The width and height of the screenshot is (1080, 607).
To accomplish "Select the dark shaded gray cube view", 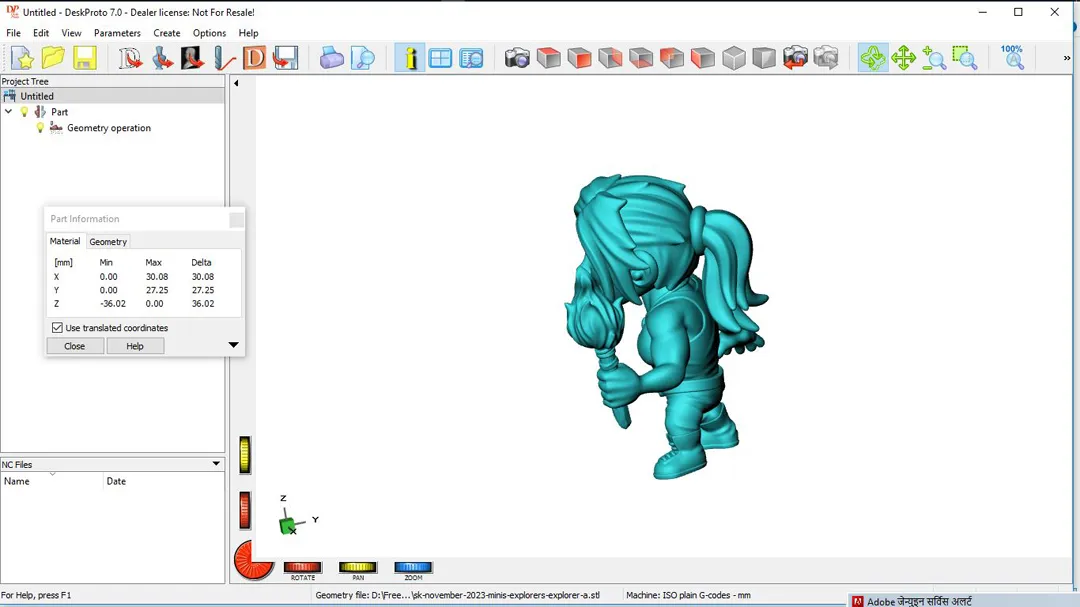I will click(x=764, y=58).
